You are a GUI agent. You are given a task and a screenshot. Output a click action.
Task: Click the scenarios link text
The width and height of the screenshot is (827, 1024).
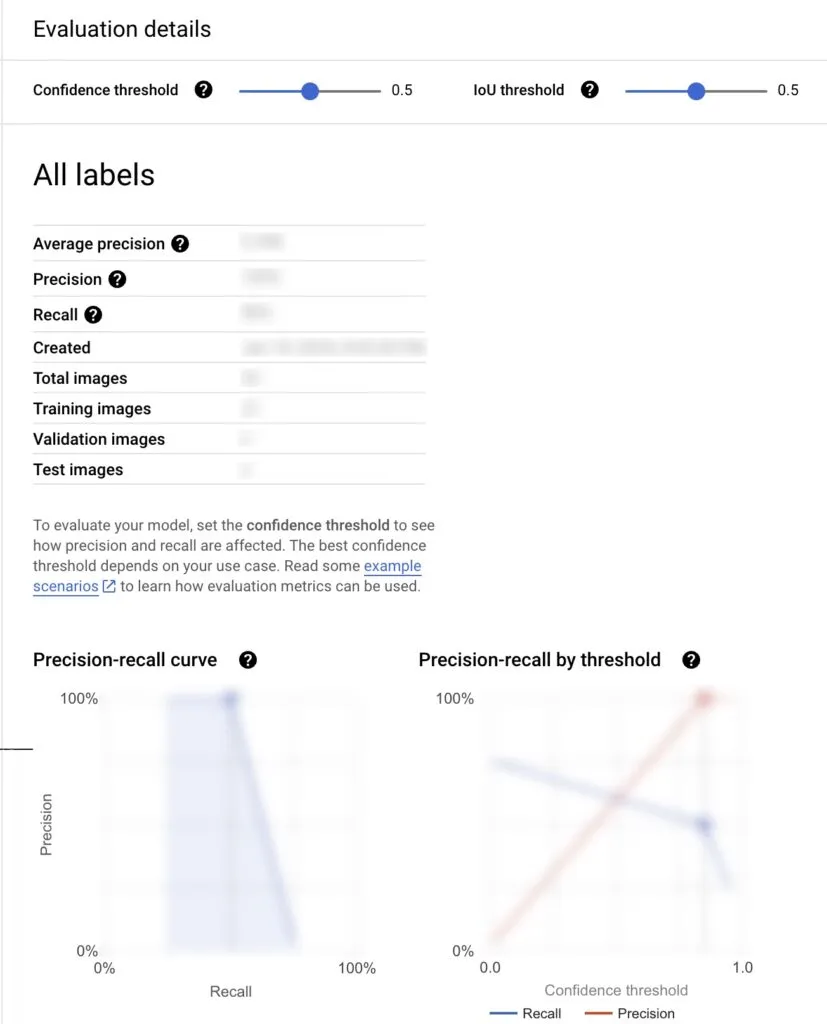[x=66, y=586]
